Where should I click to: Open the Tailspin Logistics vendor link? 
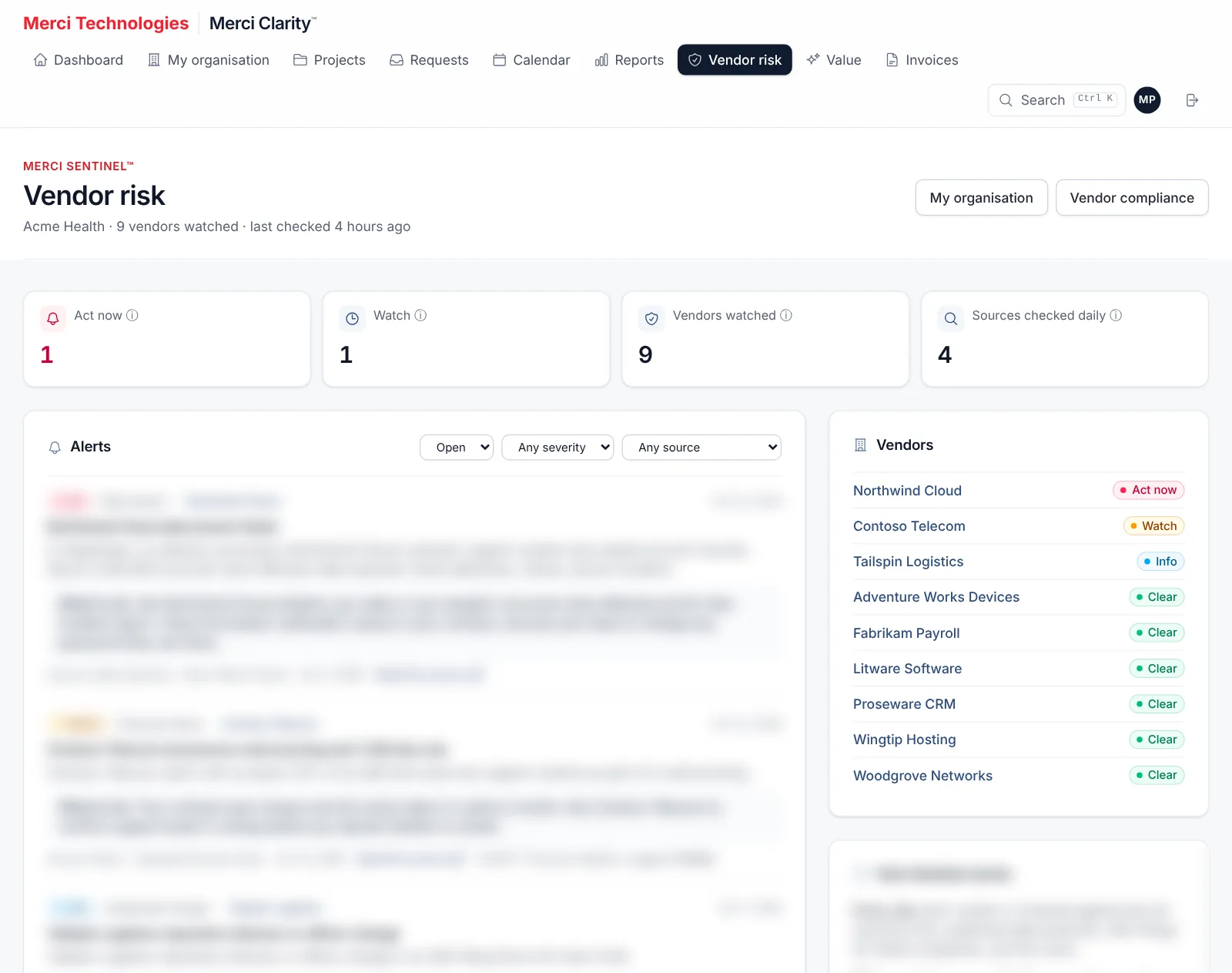pyautogui.click(x=909, y=562)
